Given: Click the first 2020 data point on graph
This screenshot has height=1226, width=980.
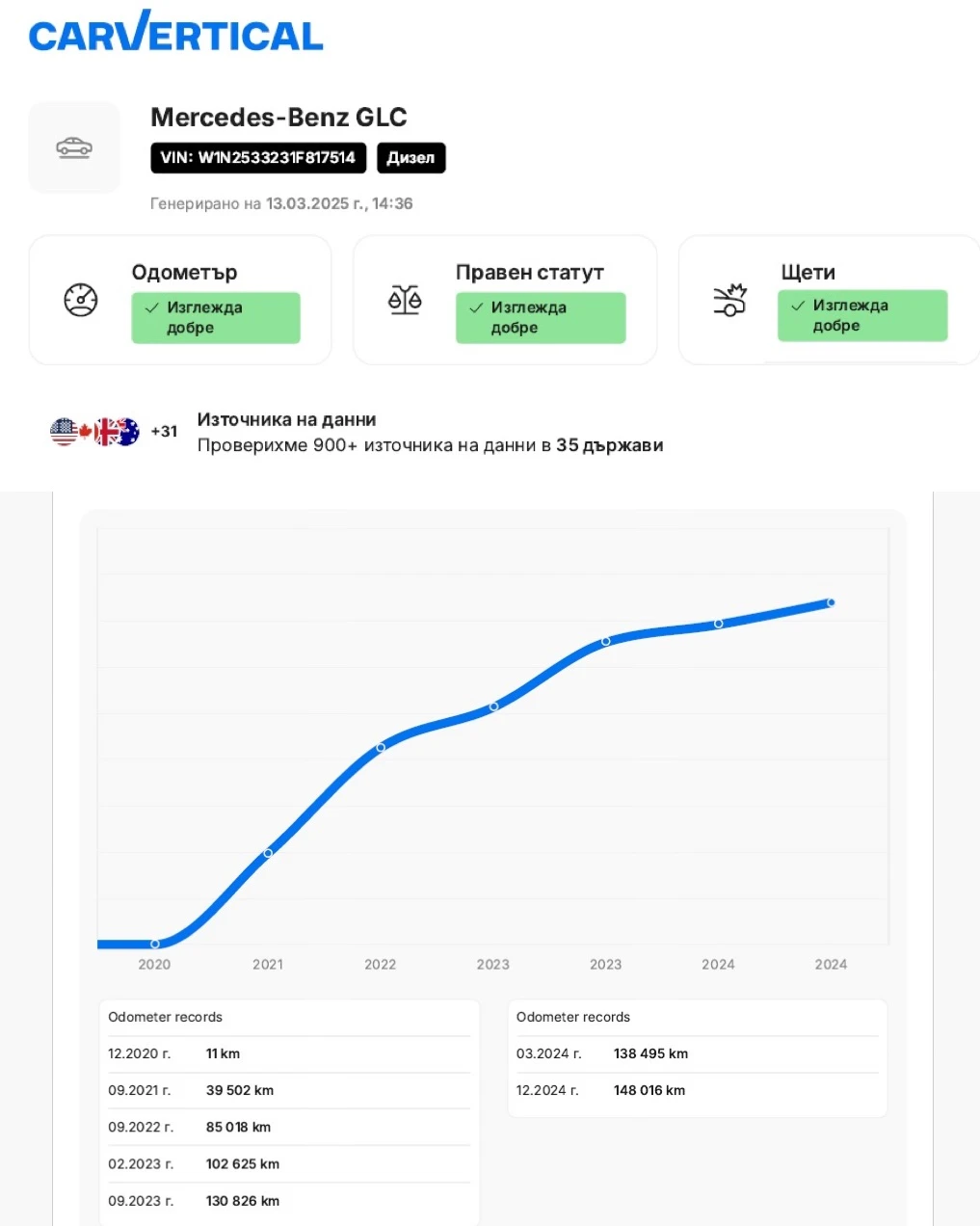Looking at the screenshot, I should click(155, 944).
